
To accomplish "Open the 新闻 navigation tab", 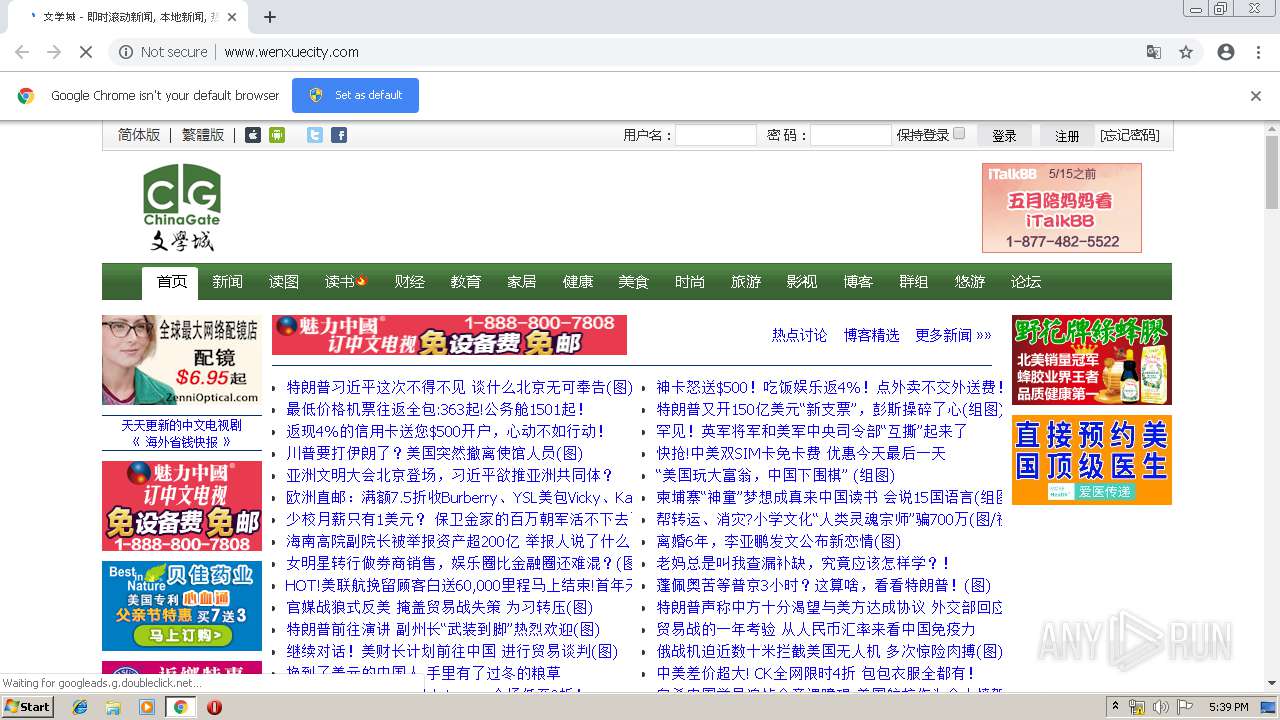I will [x=227, y=282].
